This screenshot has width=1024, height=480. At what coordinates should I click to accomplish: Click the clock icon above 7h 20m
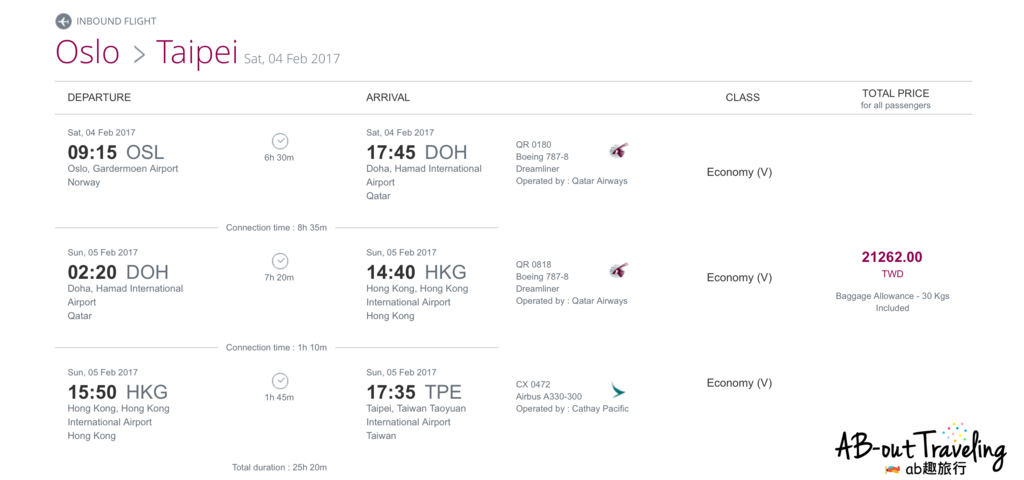pyautogui.click(x=280, y=261)
